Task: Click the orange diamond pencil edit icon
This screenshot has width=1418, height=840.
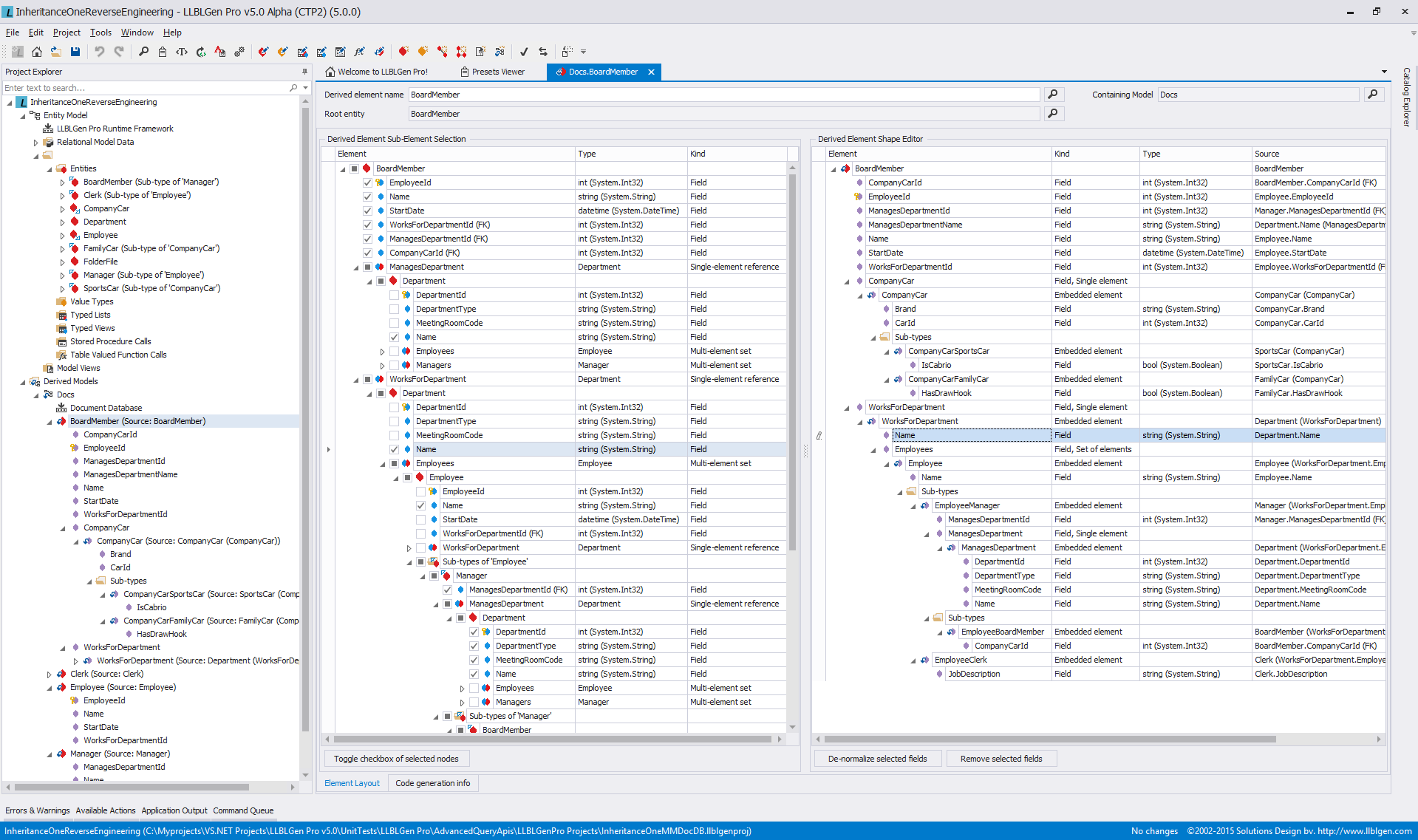Action: (x=283, y=52)
